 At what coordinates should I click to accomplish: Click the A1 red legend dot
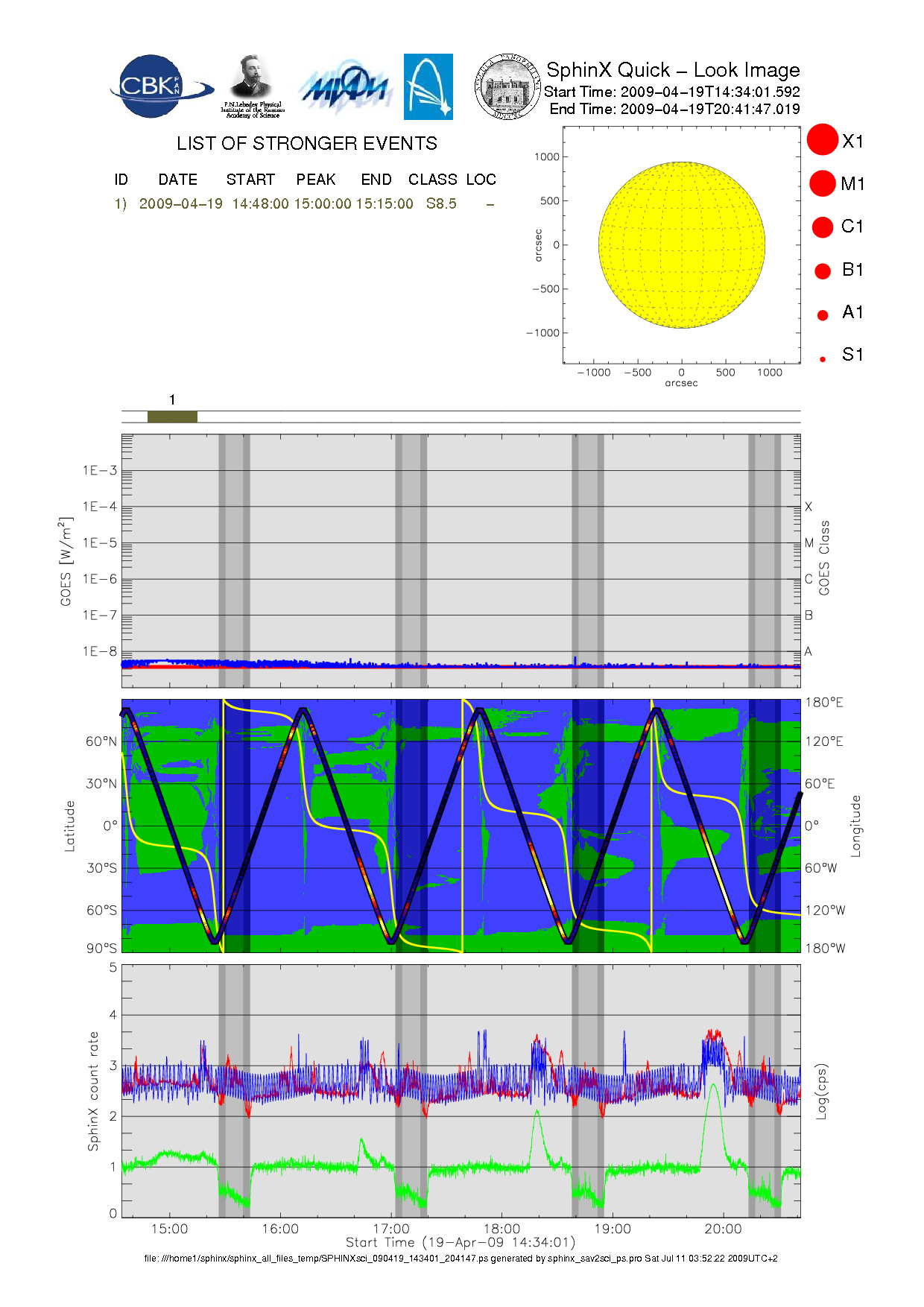823,315
